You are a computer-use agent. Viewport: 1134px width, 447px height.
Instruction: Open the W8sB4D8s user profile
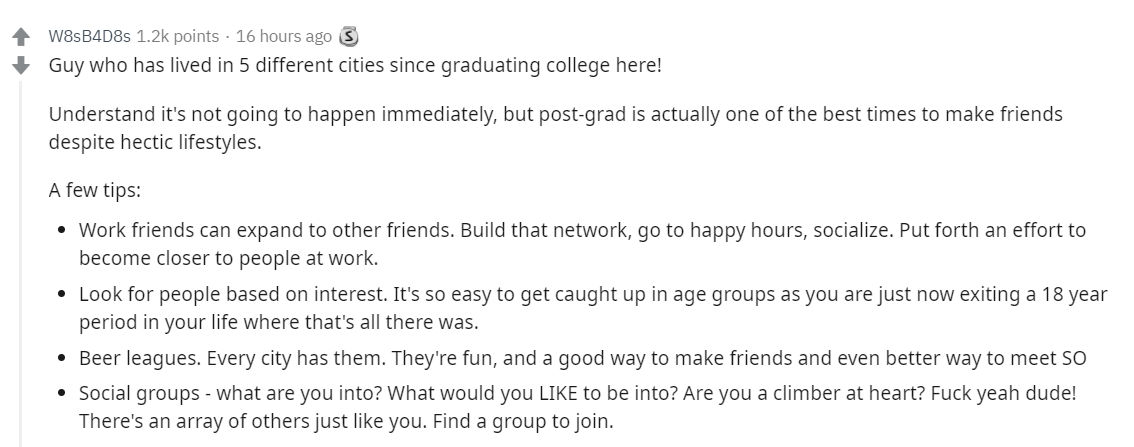click(x=90, y=36)
